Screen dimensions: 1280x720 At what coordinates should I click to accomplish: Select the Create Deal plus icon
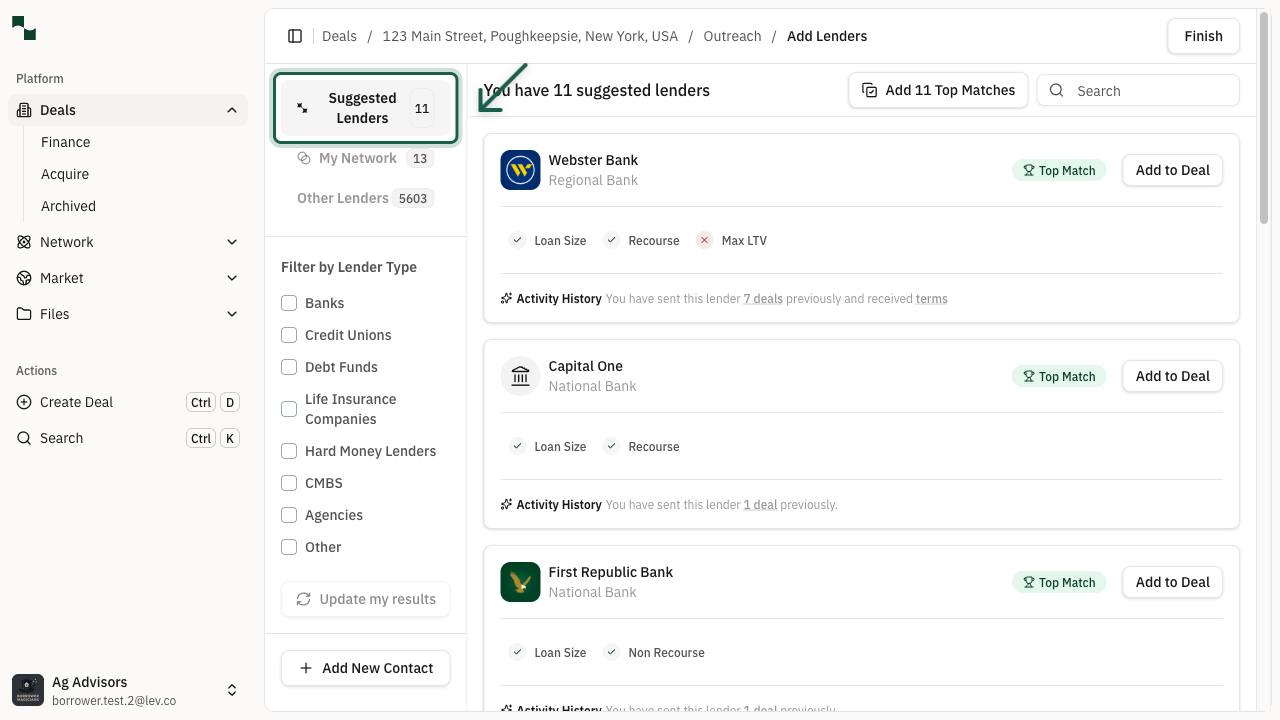(24, 402)
